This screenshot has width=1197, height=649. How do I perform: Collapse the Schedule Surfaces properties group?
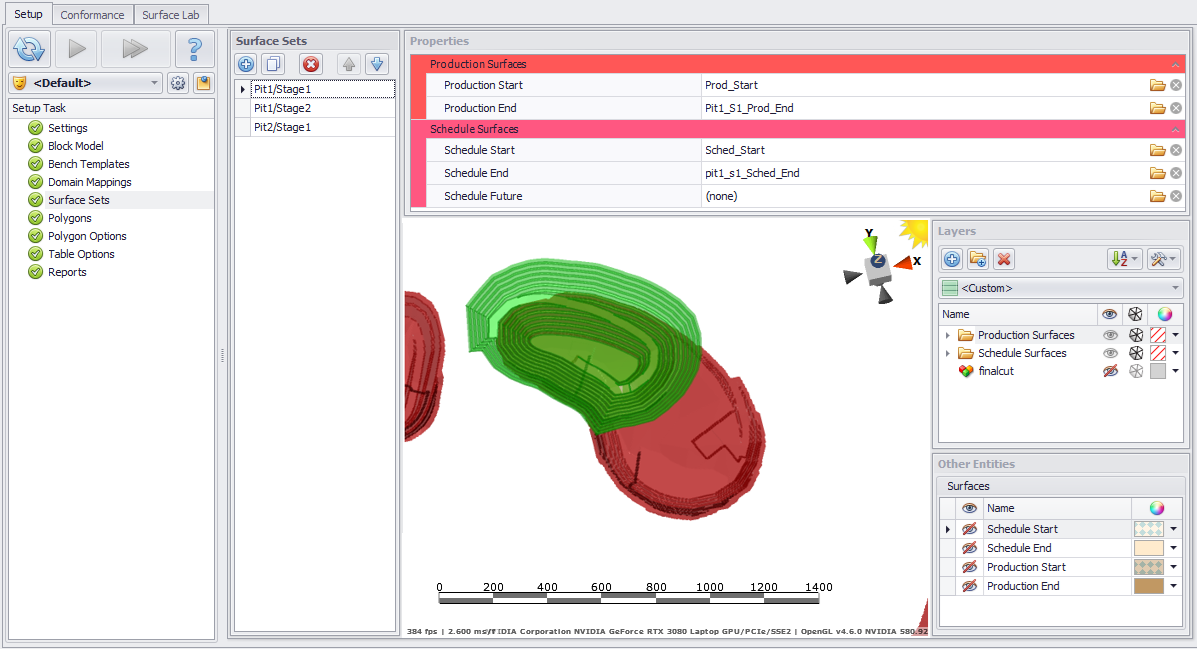tap(1175, 130)
